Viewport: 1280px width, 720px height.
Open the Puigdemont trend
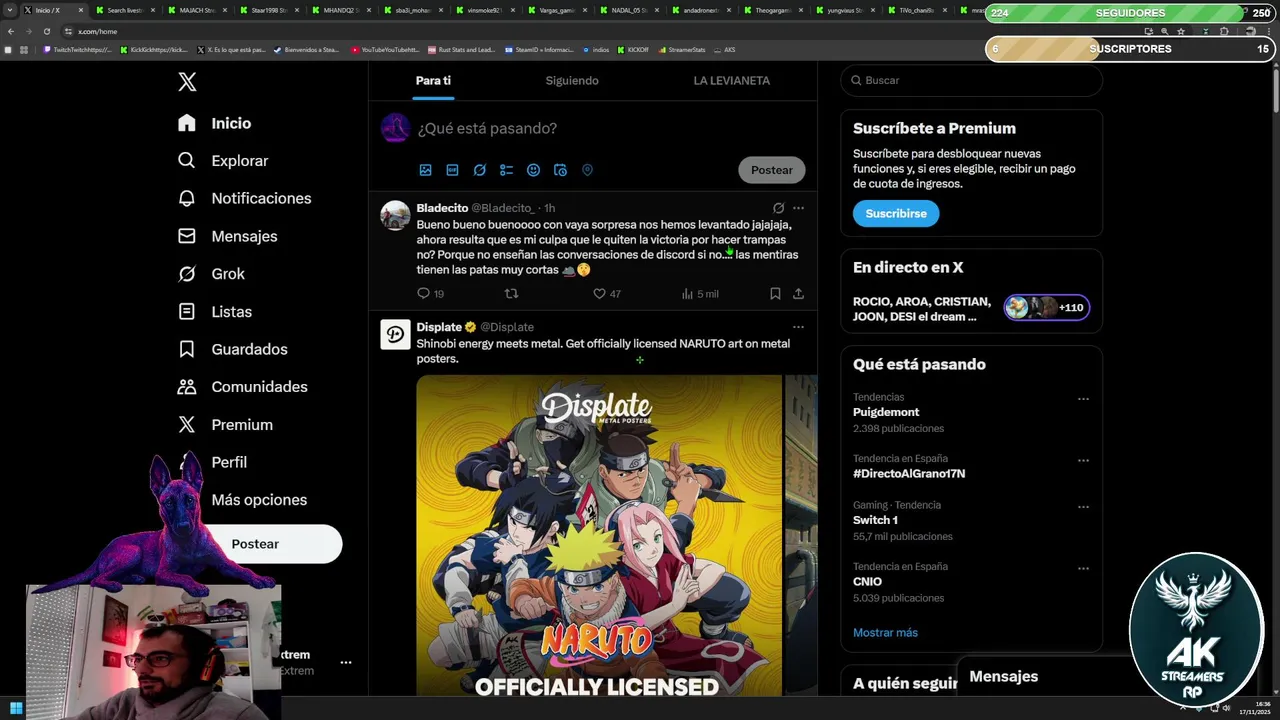(886, 412)
